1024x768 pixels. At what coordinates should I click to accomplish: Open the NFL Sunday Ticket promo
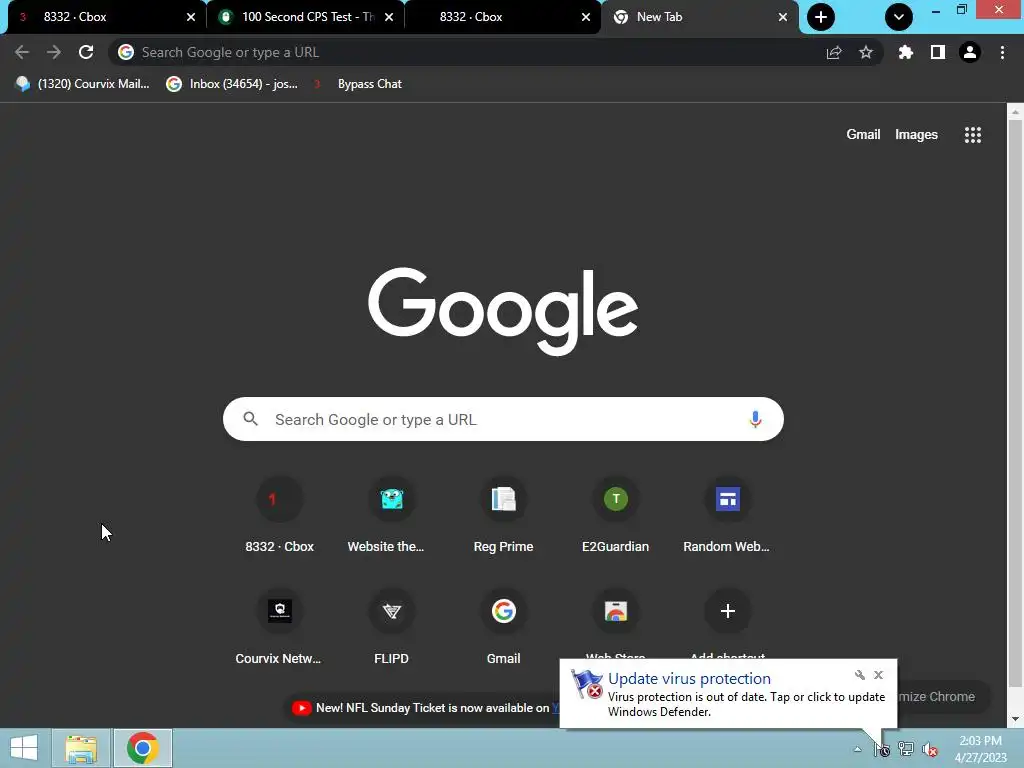pyautogui.click(x=424, y=708)
